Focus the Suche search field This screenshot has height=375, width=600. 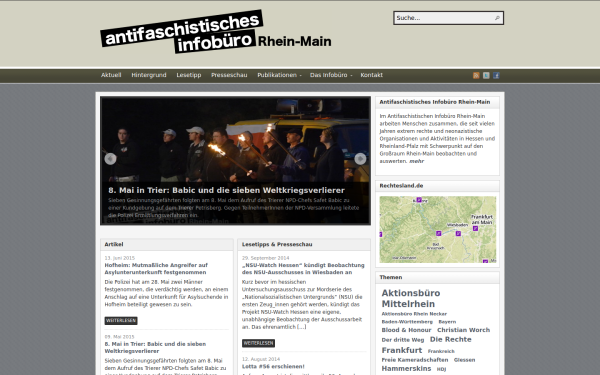click(x=448, y=18)
